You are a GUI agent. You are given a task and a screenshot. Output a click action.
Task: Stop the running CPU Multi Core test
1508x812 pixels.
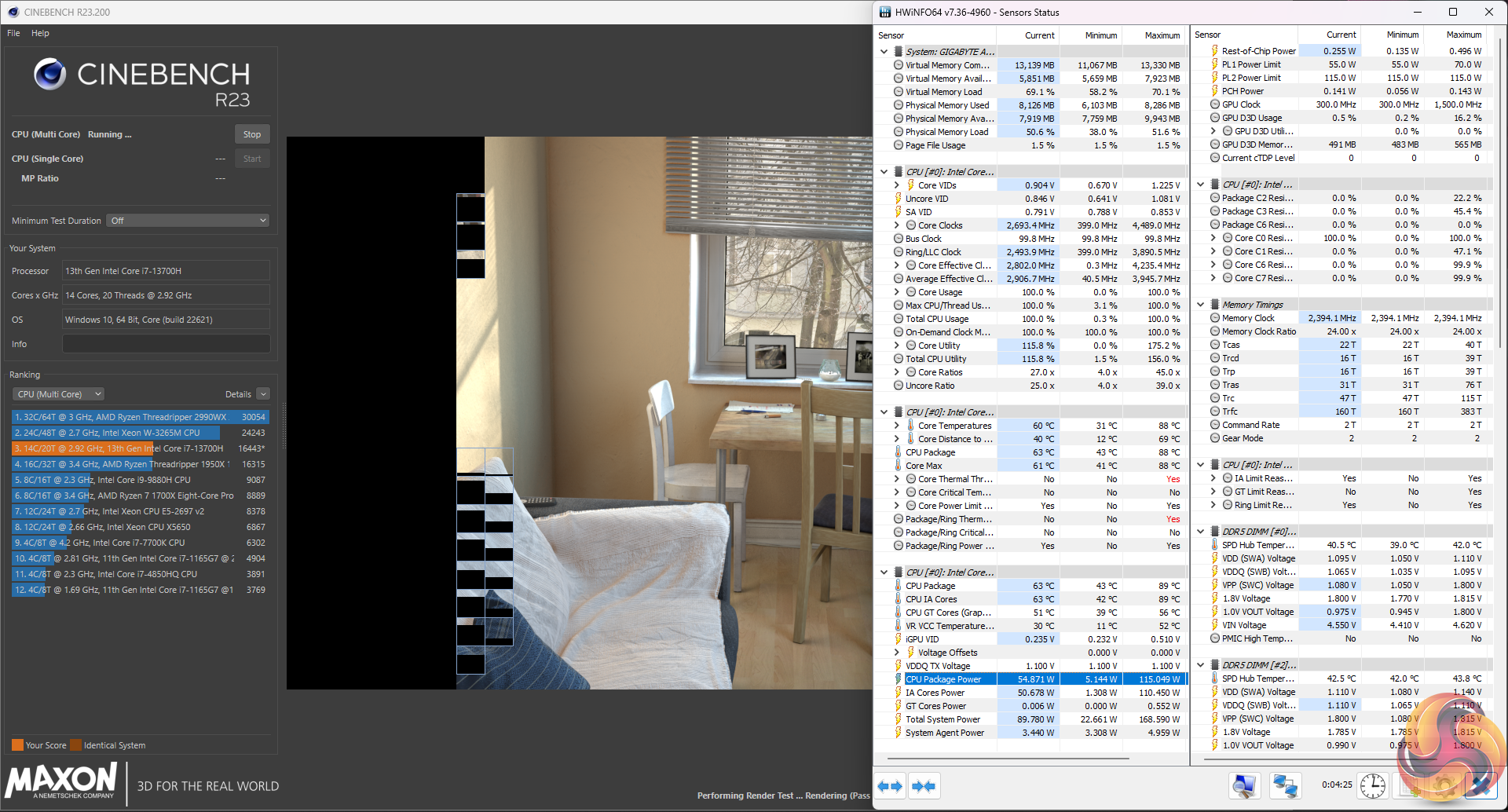click(x=252, y=134)
